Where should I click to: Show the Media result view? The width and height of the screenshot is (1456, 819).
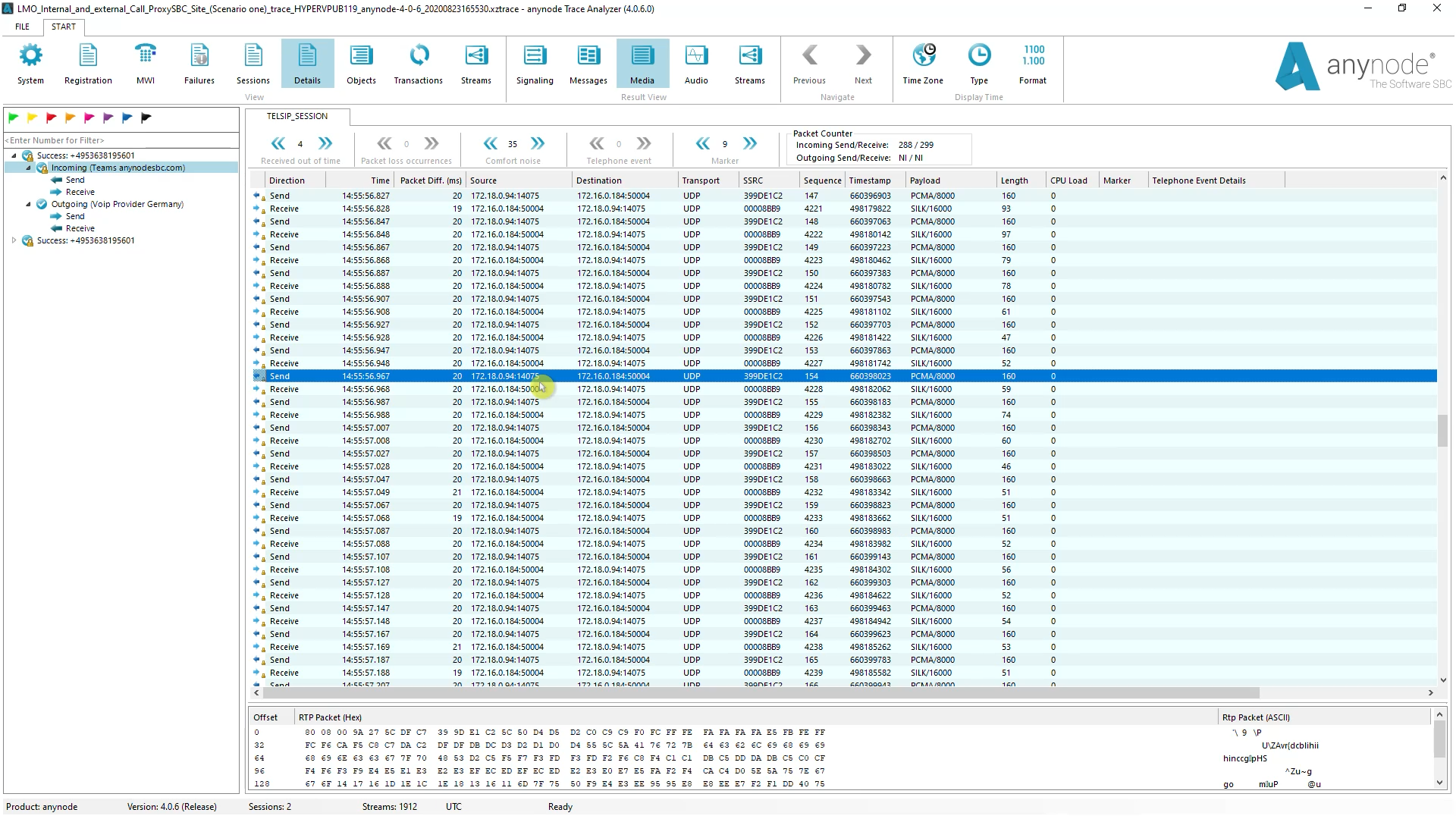click(642, 64)
